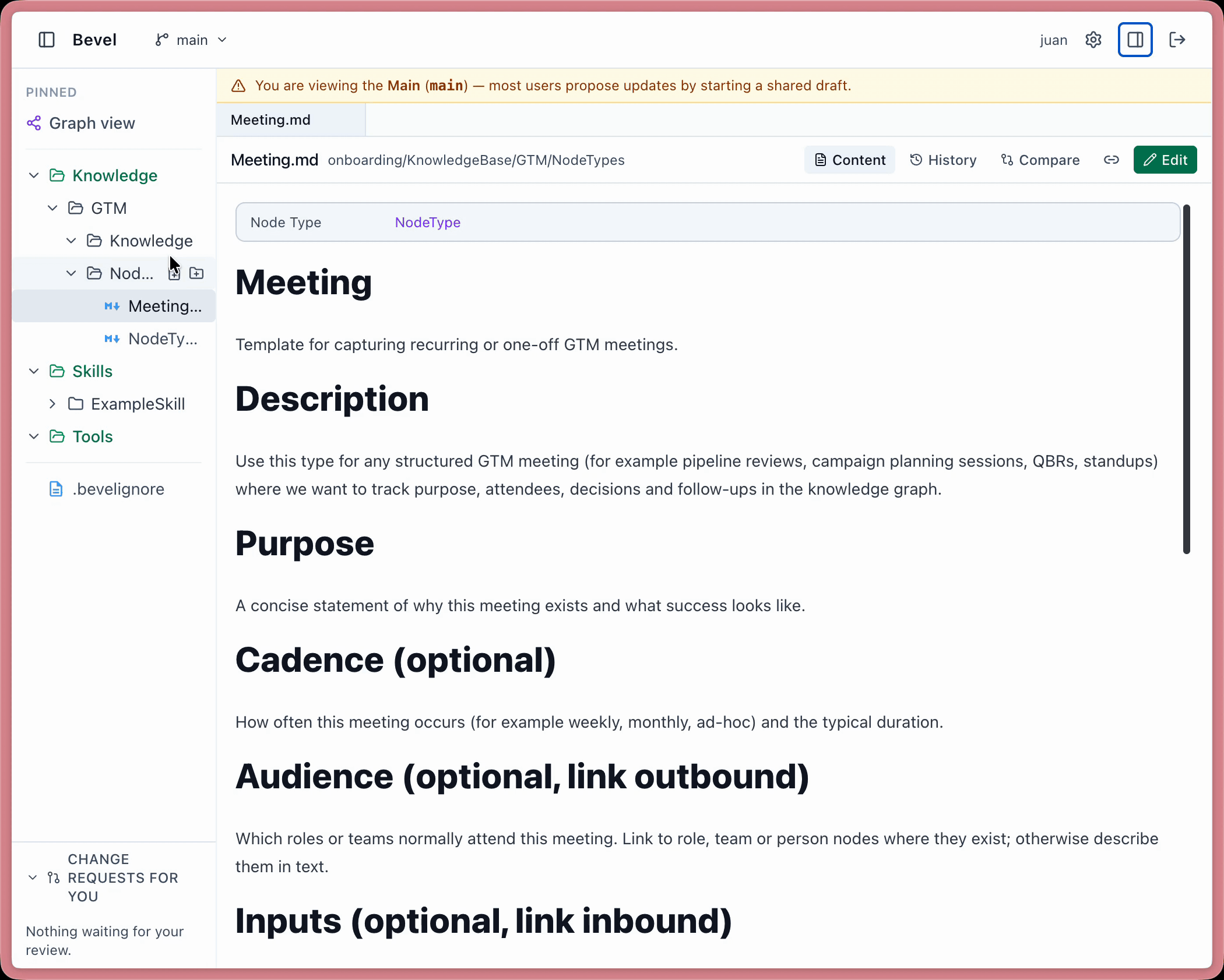The height and width of the screenshot is (980, 1224).
Task: Click the green folder icon beside Tools
Action: point(57,436)
